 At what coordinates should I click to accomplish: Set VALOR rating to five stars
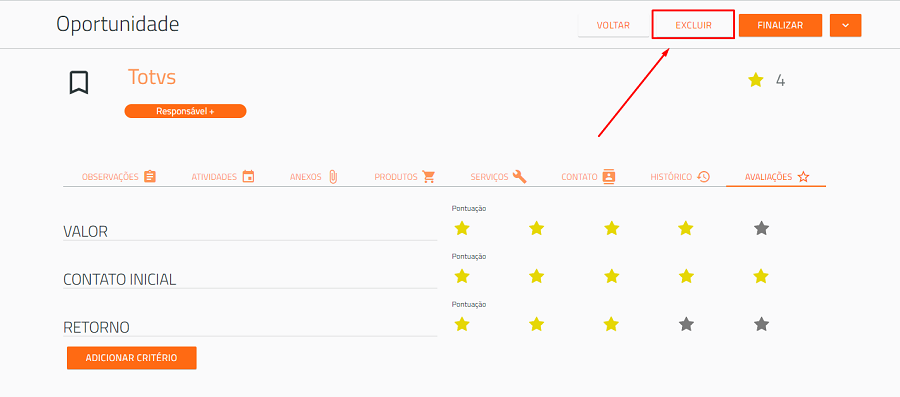point(761,229)
